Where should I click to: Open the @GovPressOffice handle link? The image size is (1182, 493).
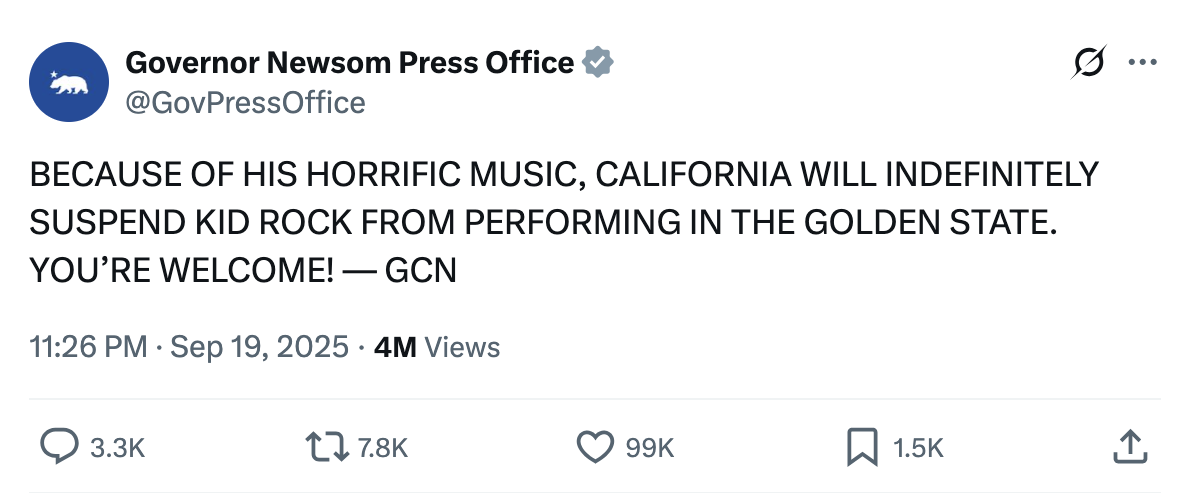coord(245,103)
